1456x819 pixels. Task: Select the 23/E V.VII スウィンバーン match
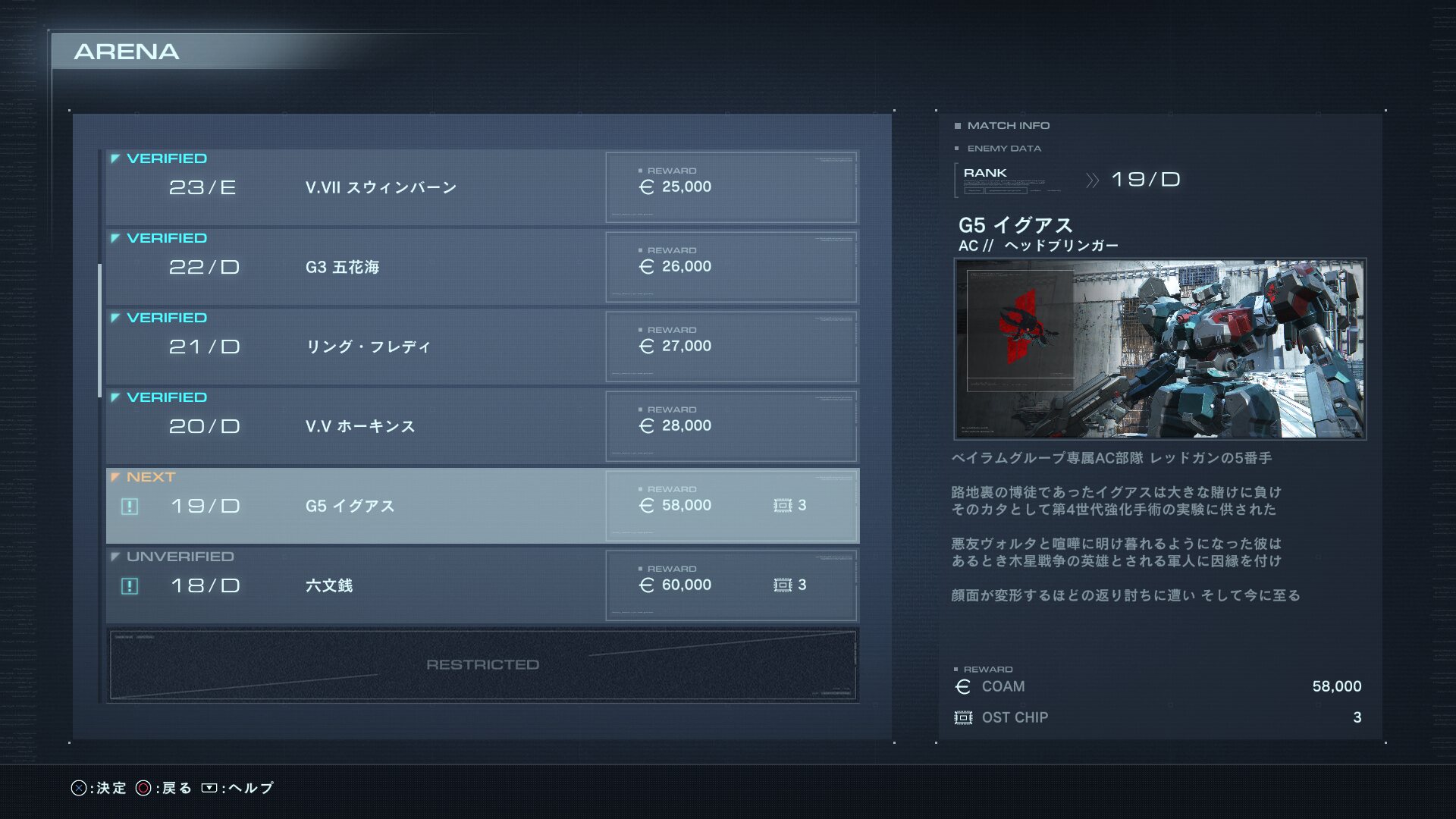pyautogui.click(x=482, y=187)
